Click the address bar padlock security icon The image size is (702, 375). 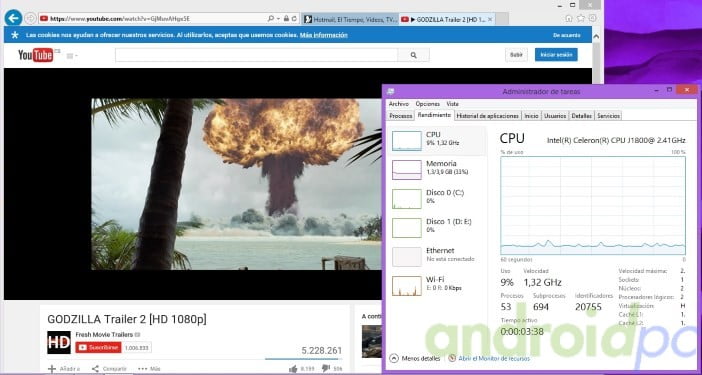[286, 19]
